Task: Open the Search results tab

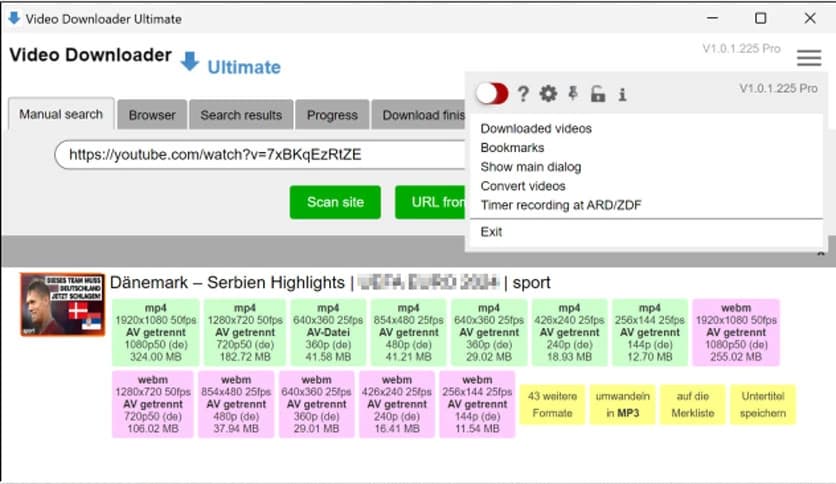Action: coord(241,115)
